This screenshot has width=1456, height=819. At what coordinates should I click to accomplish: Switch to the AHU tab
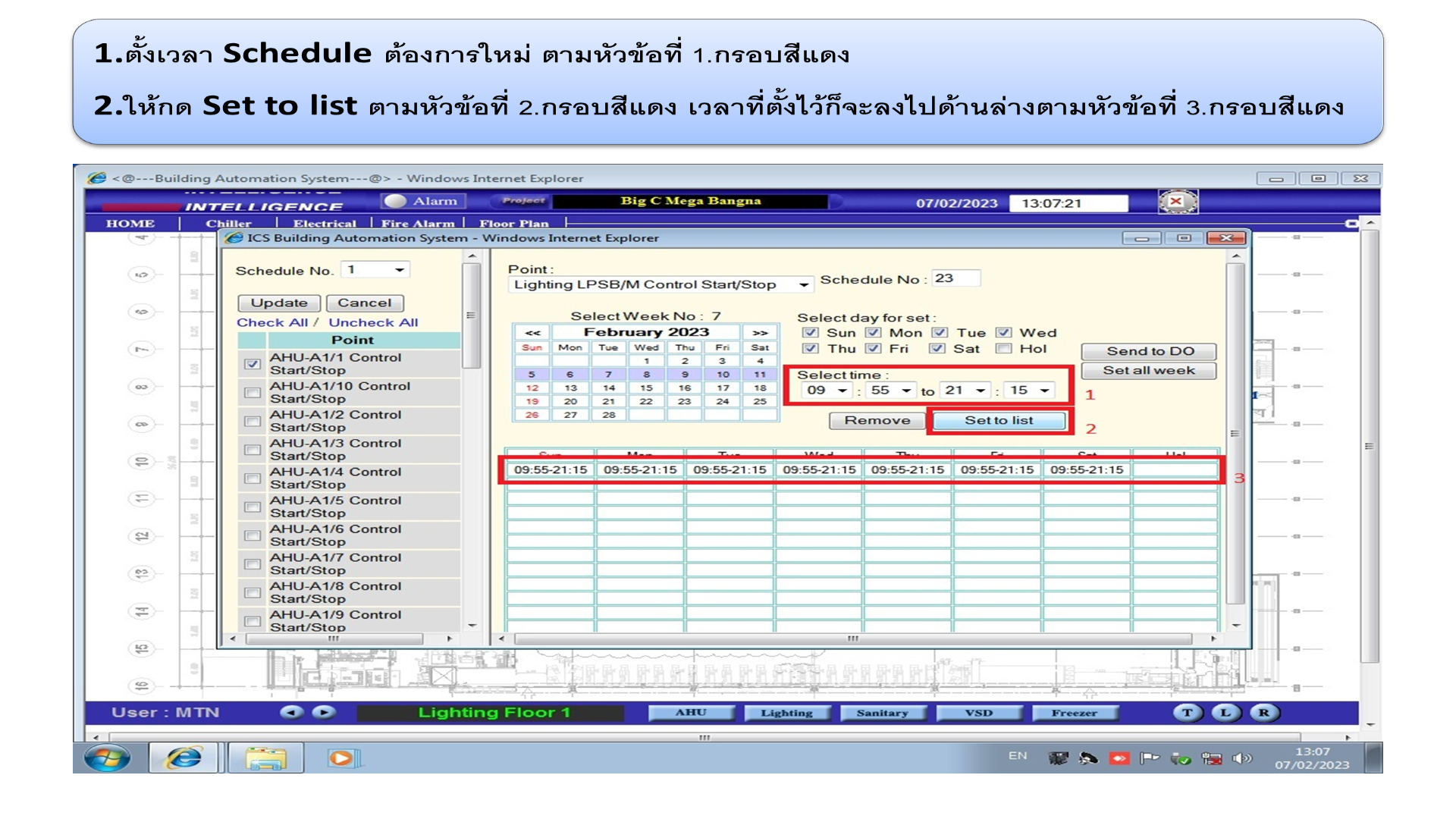click(691, 713)
